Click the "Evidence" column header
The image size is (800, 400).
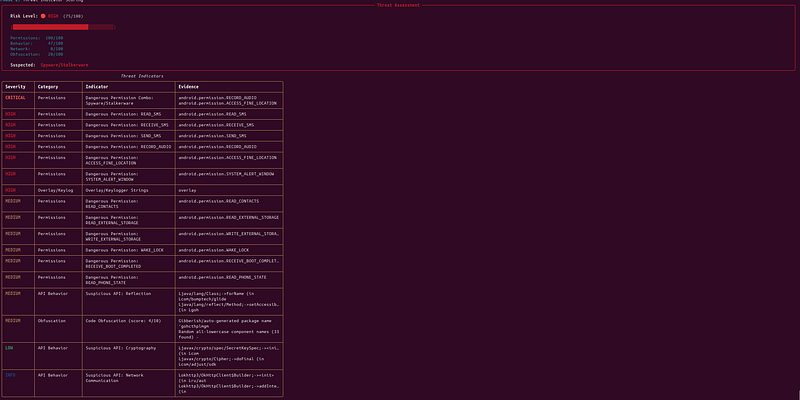coord(189,87)
